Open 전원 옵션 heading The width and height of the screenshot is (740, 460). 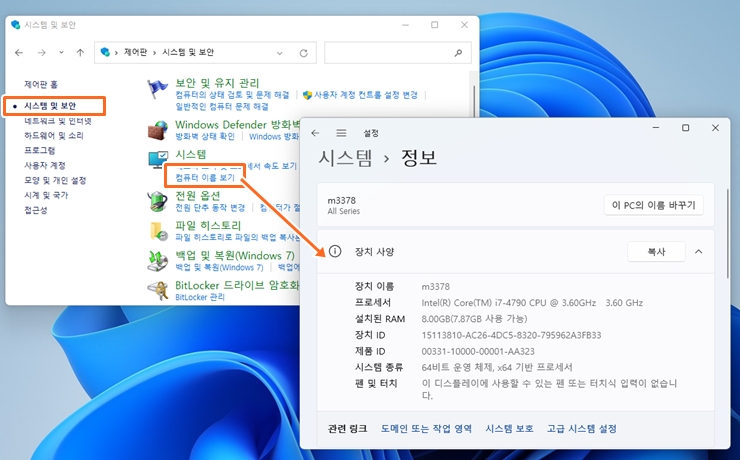198,195
